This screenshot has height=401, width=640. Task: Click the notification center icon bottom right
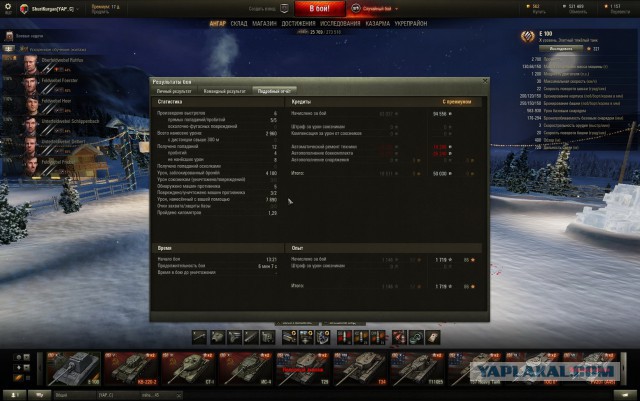[x=625, y=395]
